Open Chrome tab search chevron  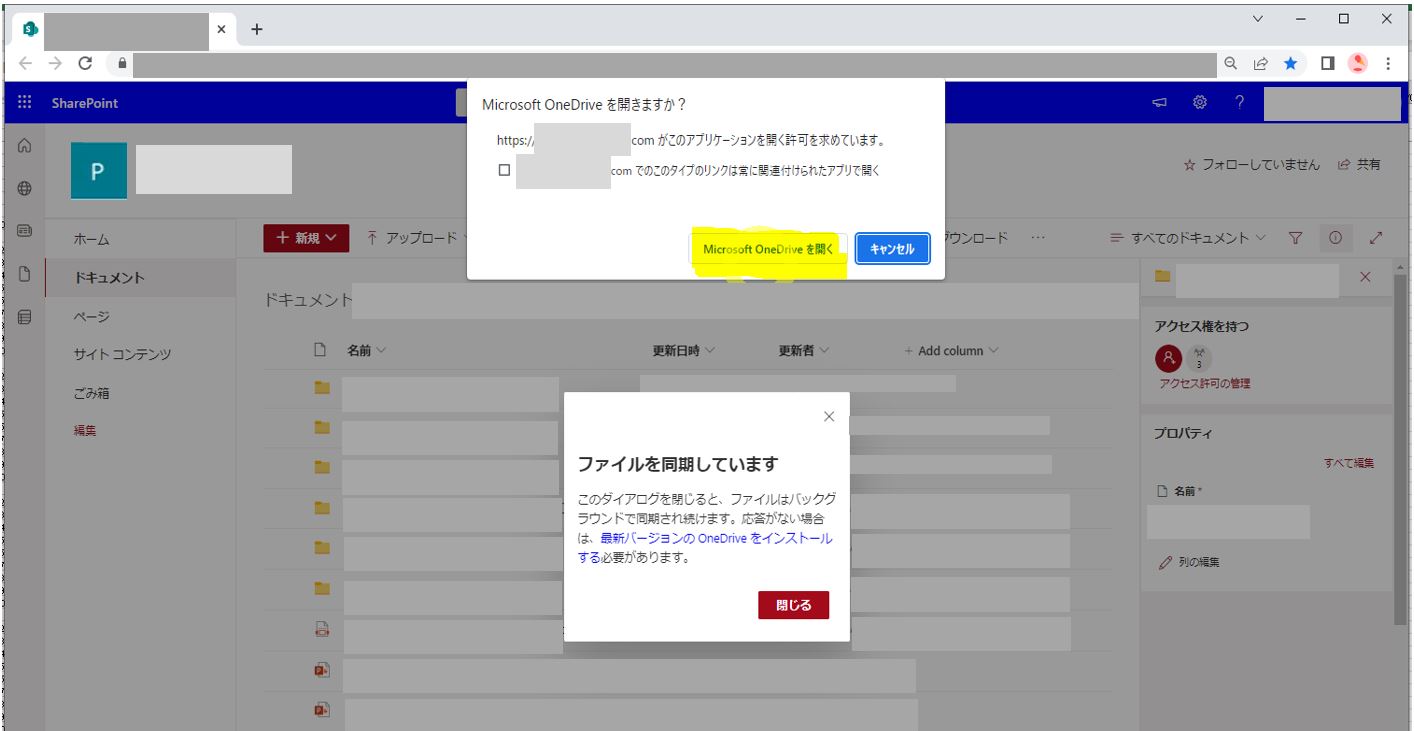click(x=1258, y=18)
